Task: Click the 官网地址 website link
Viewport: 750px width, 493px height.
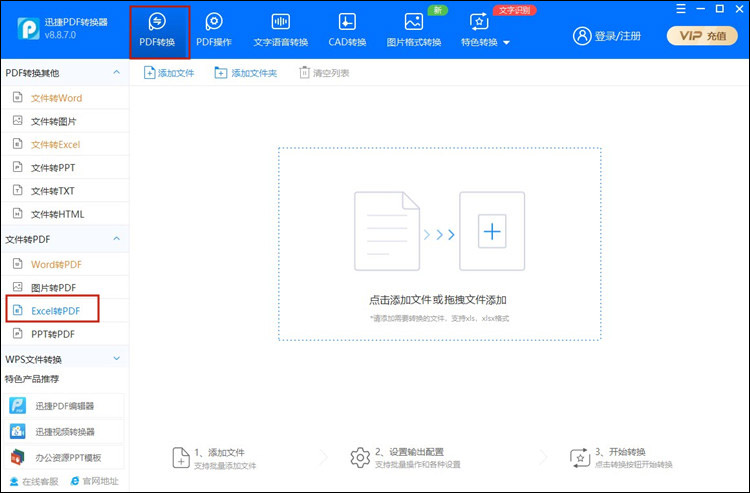Action: pos(94,481)
